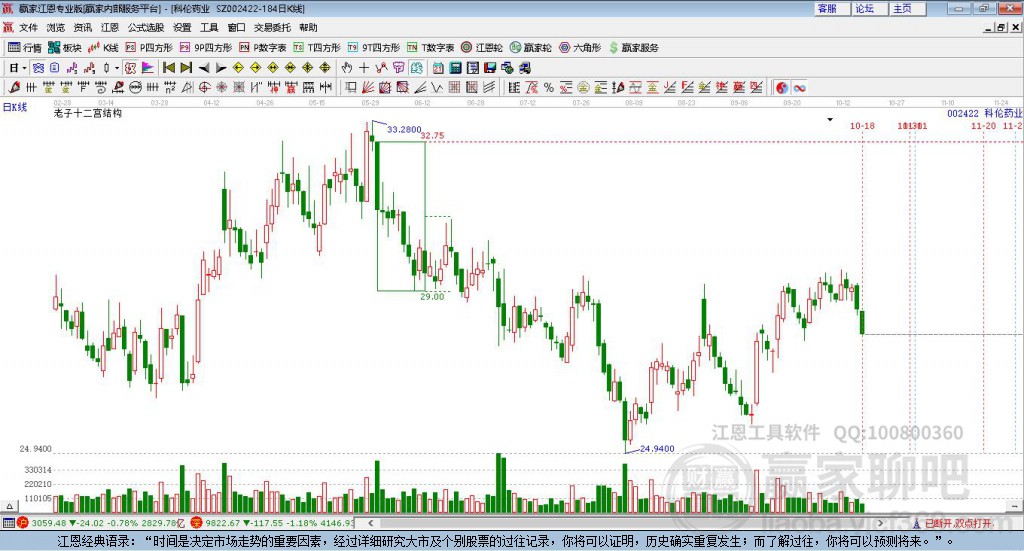This screenshot has height=551, width=1024.
Task: Open the 板块 sectors view
Action: point(65,48)
